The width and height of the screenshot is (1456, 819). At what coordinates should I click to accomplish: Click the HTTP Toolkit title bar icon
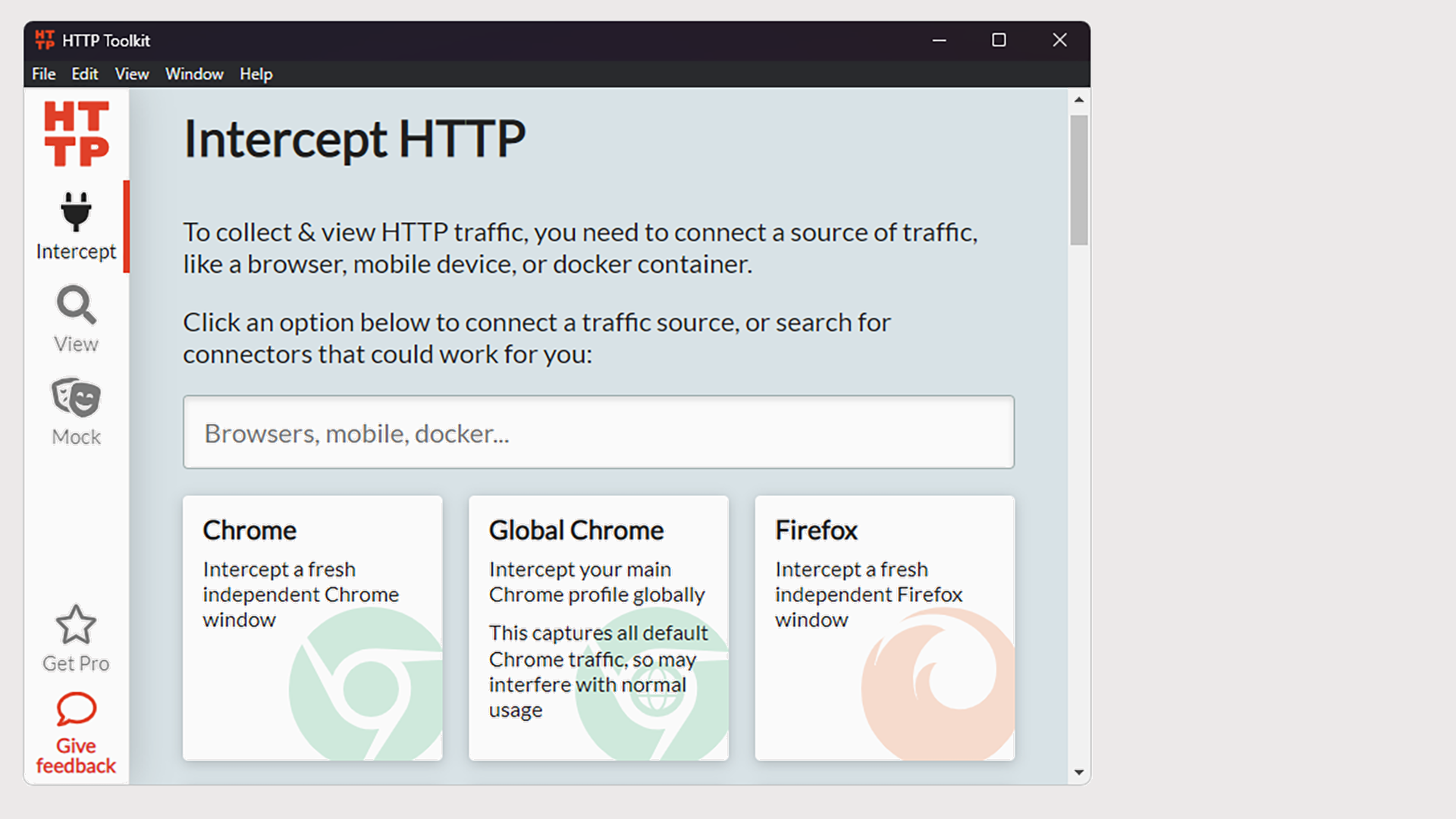(x=45, y=40)
